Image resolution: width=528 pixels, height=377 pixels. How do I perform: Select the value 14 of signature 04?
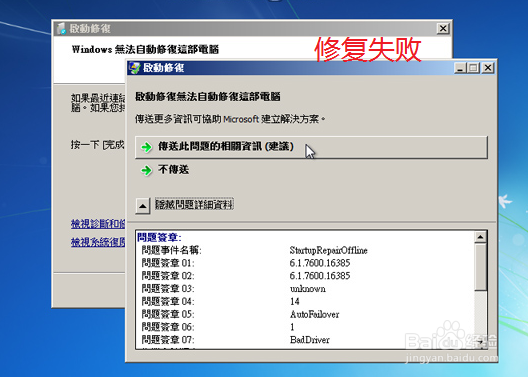click(x=295, y=301)
